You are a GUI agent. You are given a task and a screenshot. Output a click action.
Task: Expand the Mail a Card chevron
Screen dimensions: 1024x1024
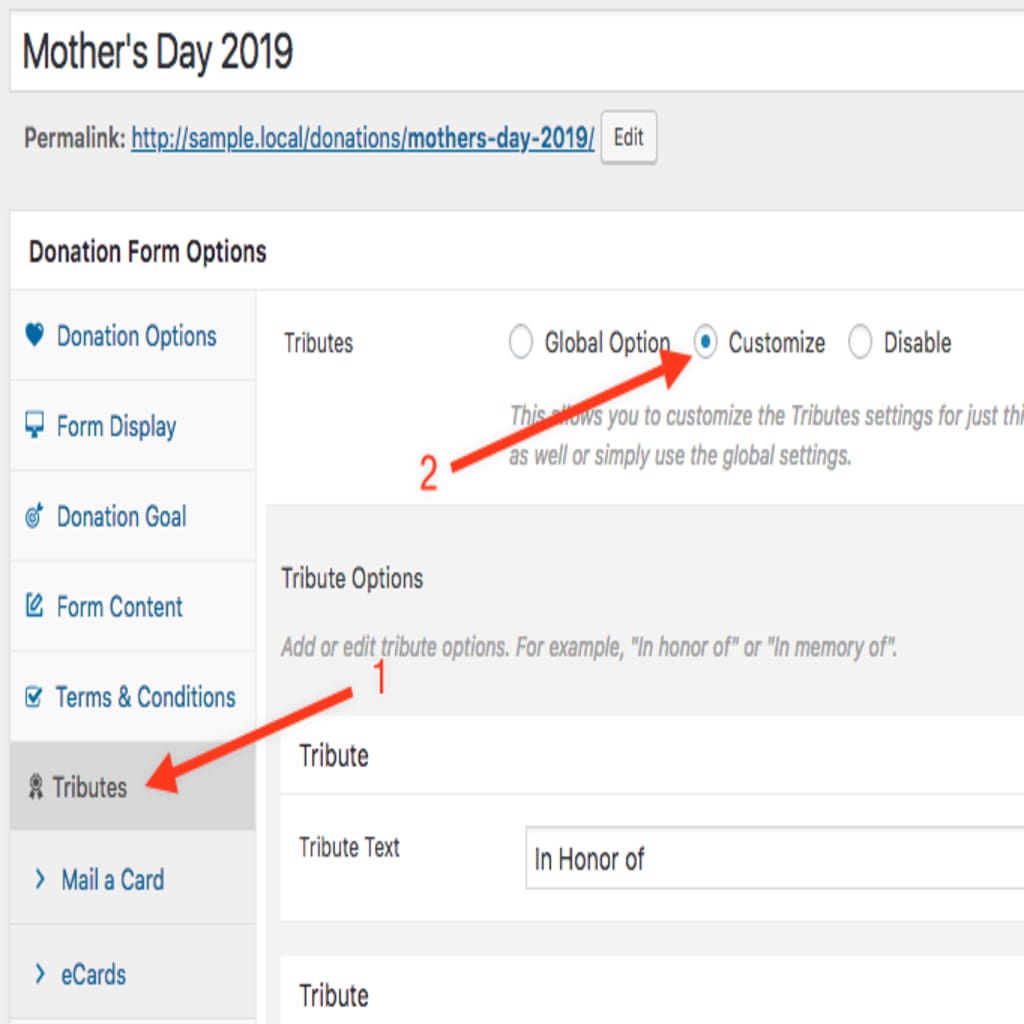point(40,879)
